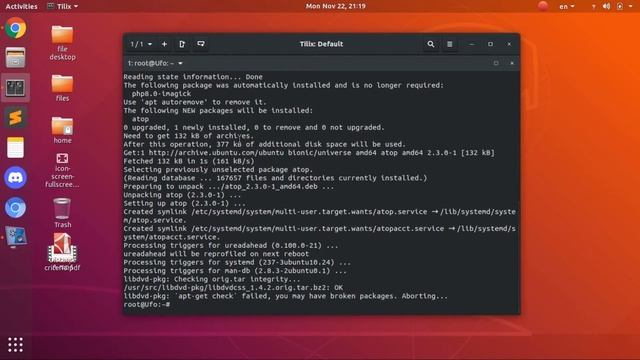
Task: Select the 'files' desktop folder
Action: (62, 88)
